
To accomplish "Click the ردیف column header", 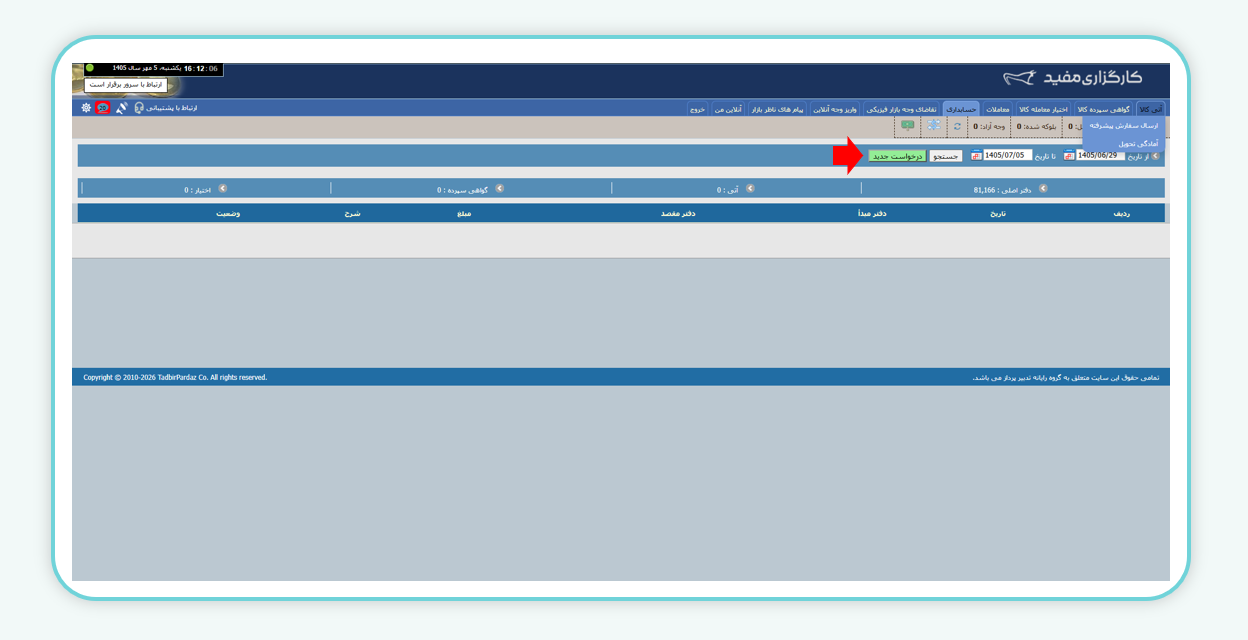I will (x=1124, y=213).
